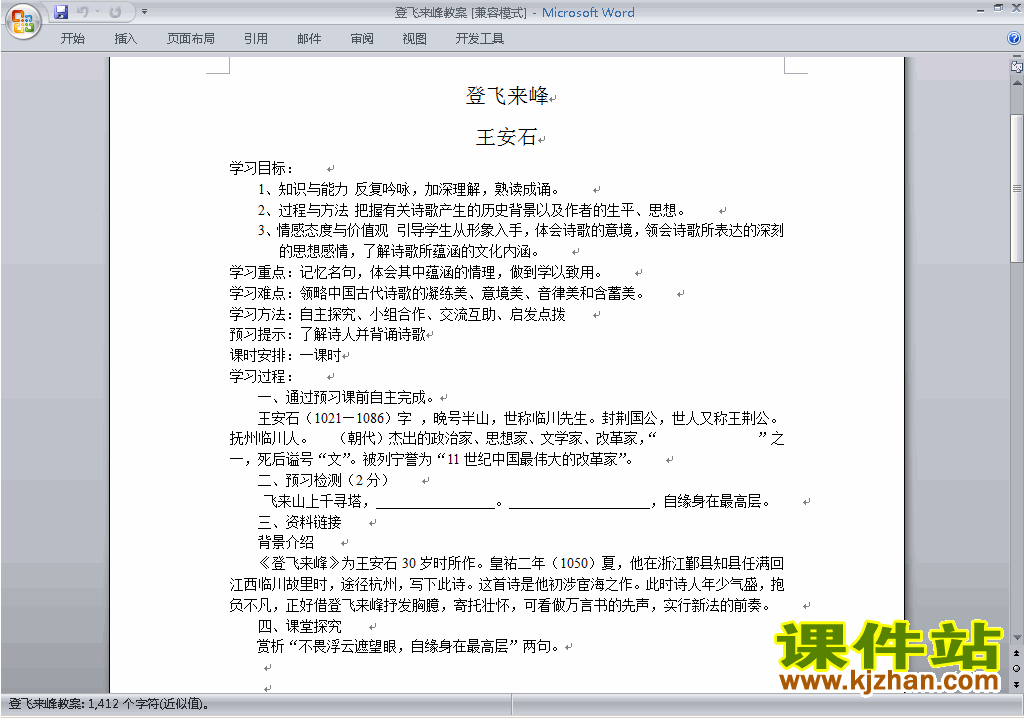
Task: Open the 开发工具 ribbon tab
Action: point(479,39)
